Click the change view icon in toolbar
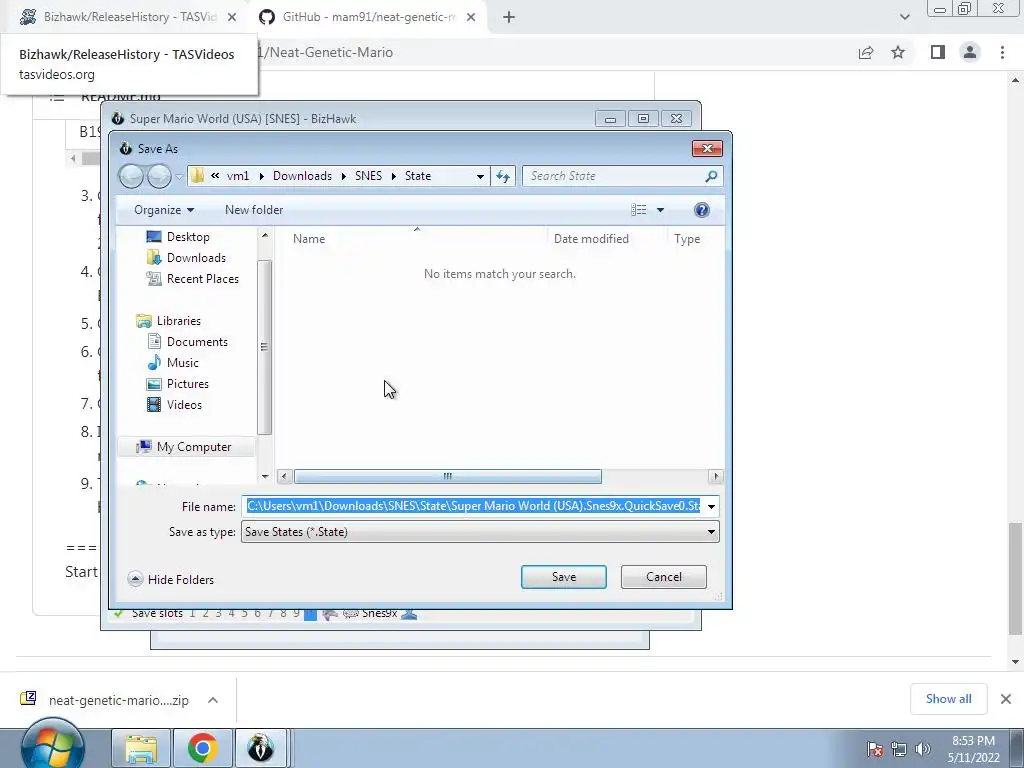Screen dimensions: 1024x768 tap(639, 210)
